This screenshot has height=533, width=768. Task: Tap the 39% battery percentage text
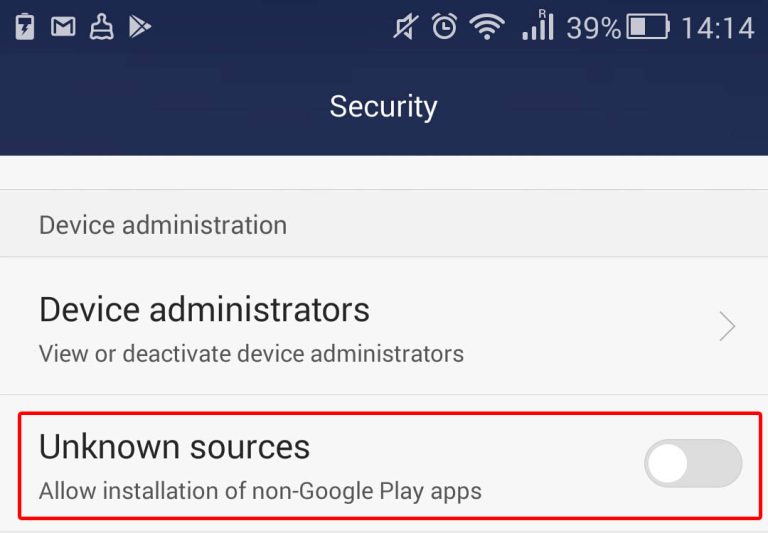point(593,27)
